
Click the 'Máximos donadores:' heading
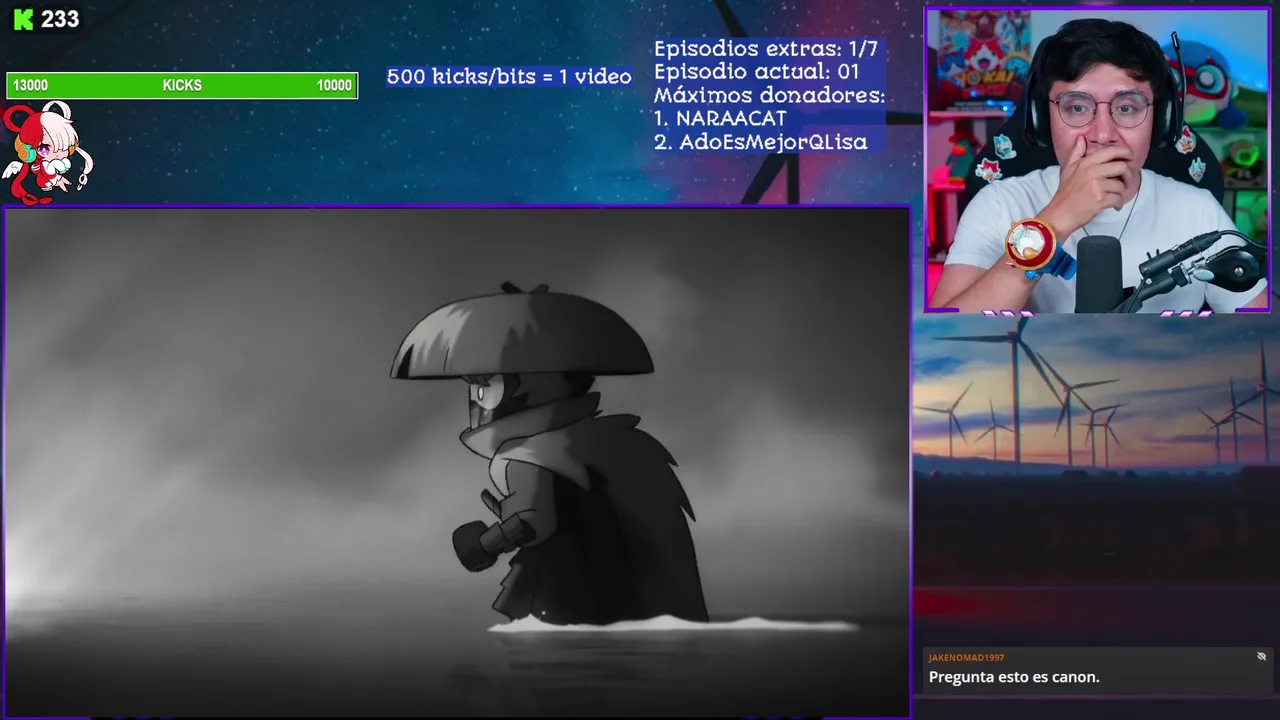click(x=770, y=96)
